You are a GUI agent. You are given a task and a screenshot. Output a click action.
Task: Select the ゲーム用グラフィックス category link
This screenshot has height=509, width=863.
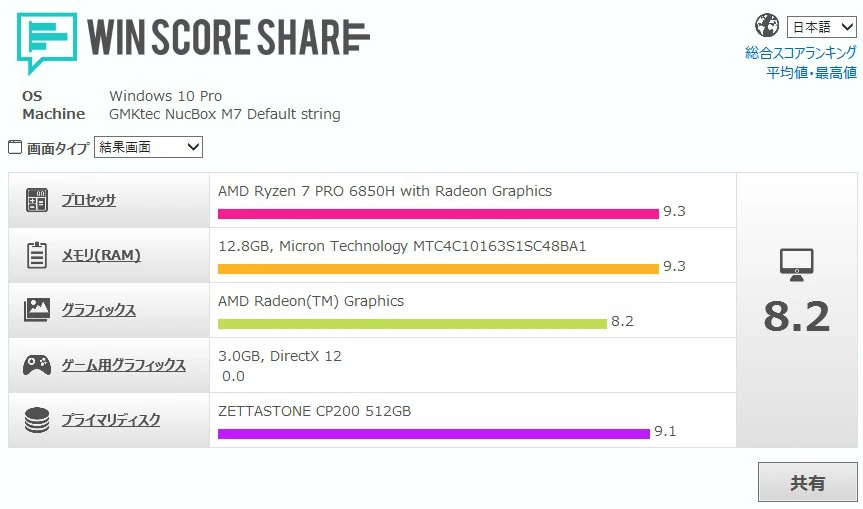pyautogui.click(x=123, y=365)
